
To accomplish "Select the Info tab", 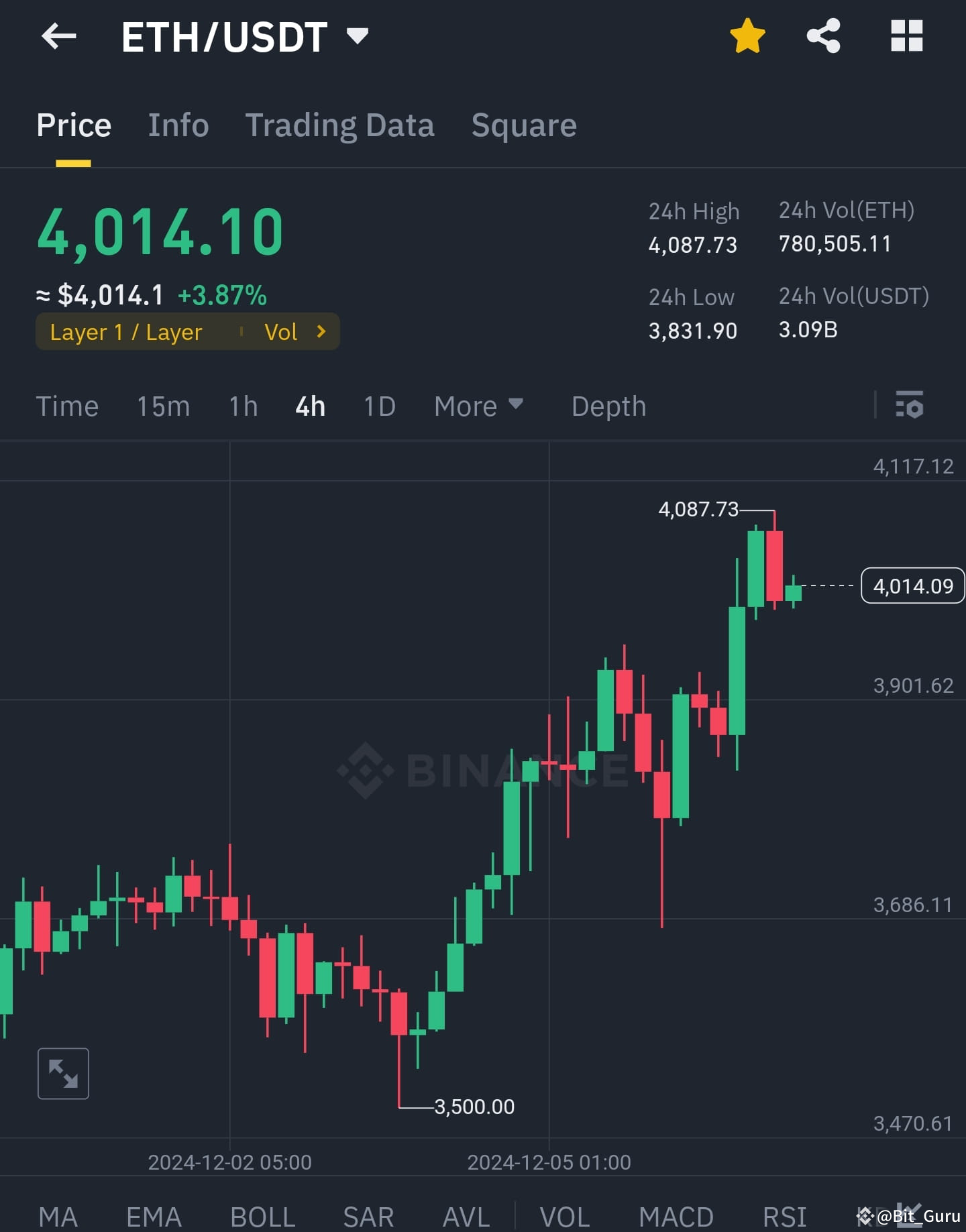I will click(178, 125).
